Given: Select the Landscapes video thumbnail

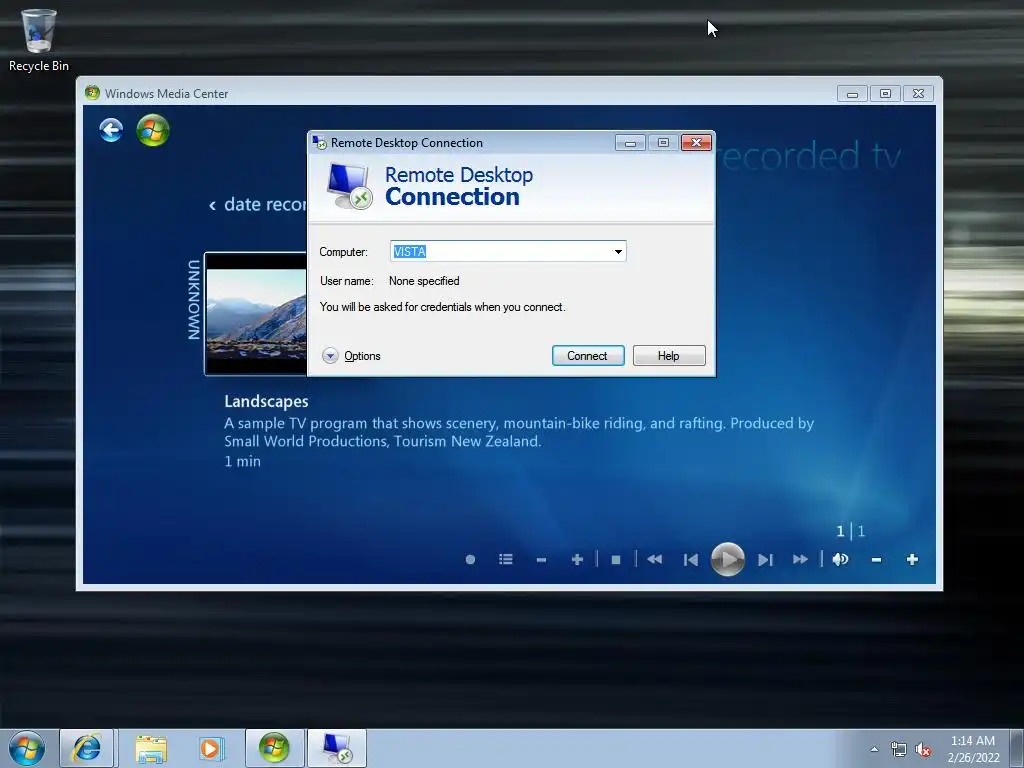Looking at the screenshot, I should 256,313.
